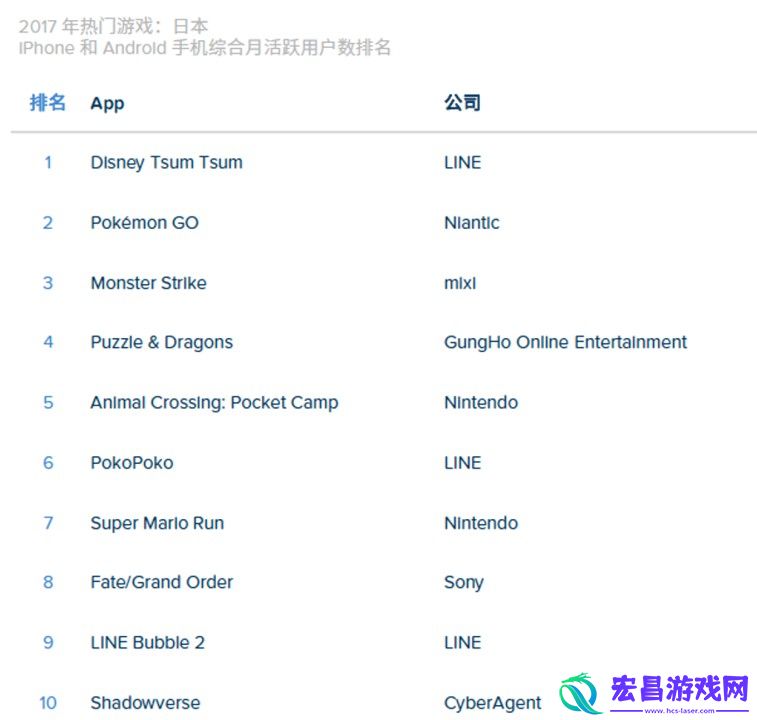This screenshot has width=757, height=720.
Task: Click Nintendo company in Super Mario Run row
Action: pos(481,523)
